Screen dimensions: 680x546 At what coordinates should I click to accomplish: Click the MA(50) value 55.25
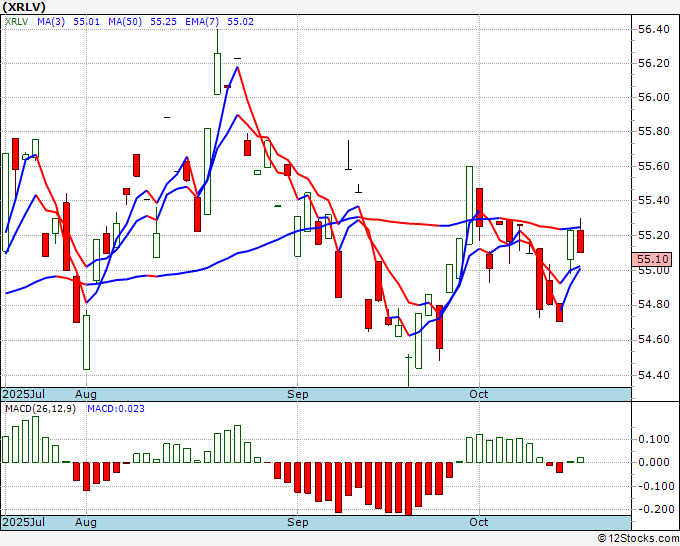[163, 22]
